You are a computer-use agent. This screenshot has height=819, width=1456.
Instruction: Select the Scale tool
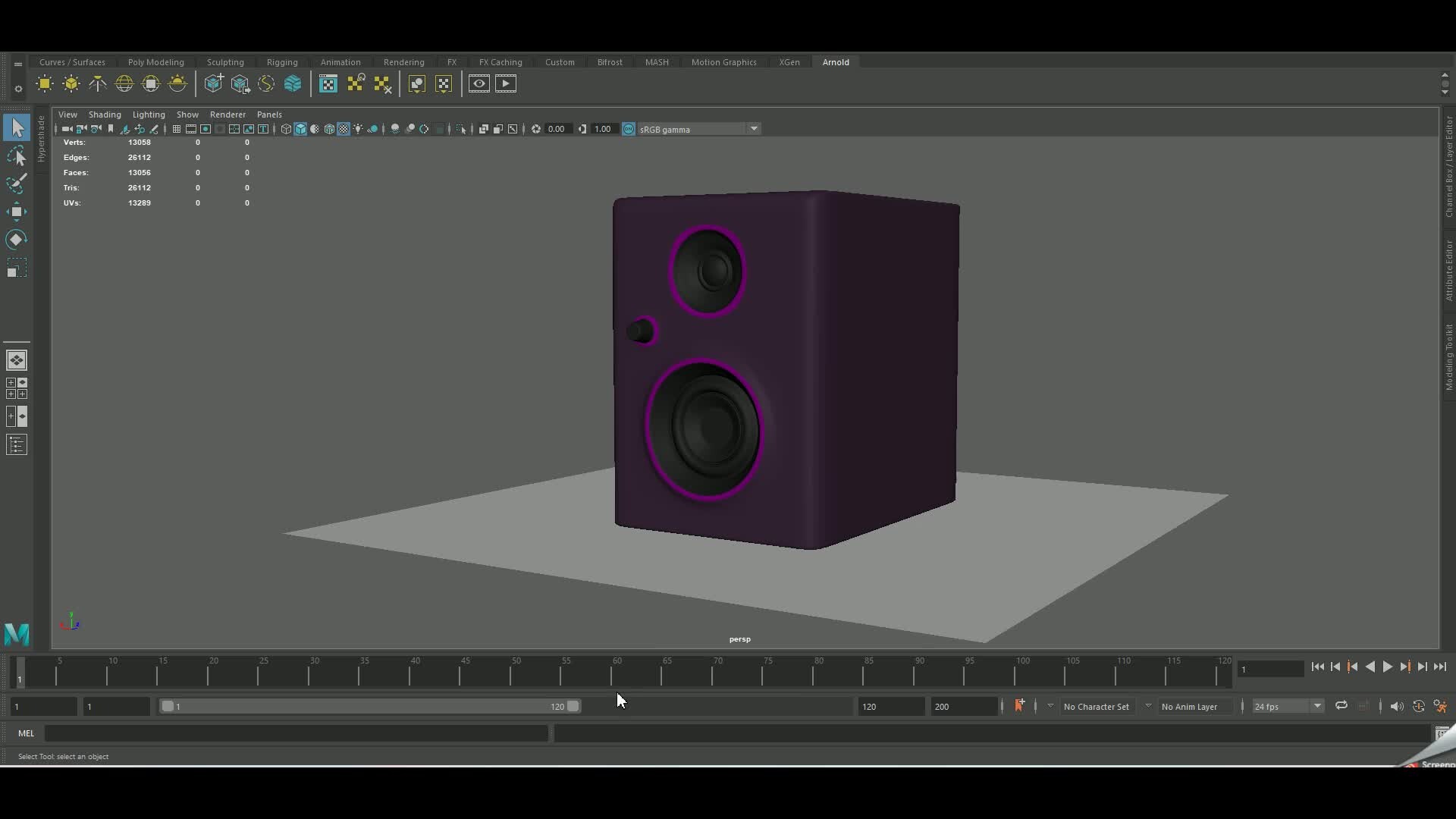pos(17,267)
